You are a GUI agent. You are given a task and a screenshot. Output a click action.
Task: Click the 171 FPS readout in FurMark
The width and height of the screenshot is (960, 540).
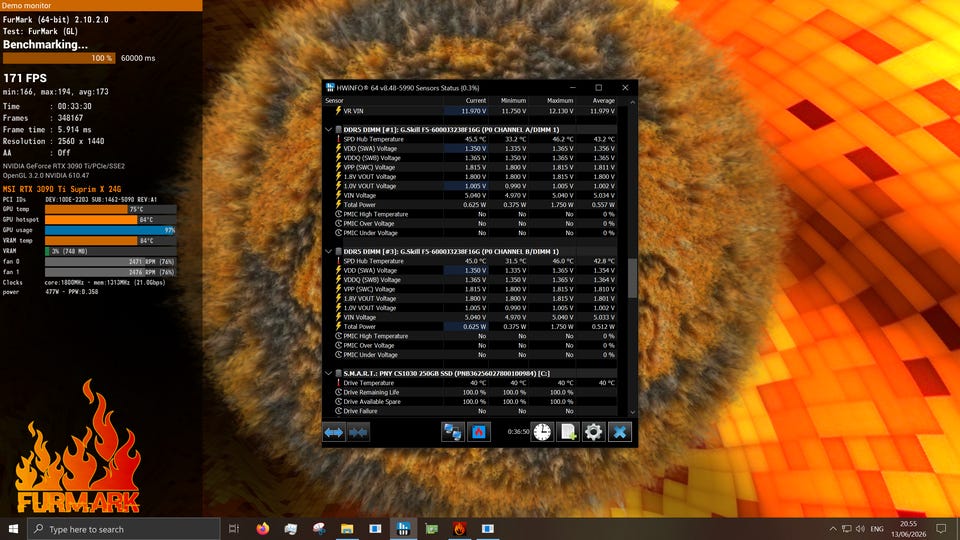coord(24,78)
